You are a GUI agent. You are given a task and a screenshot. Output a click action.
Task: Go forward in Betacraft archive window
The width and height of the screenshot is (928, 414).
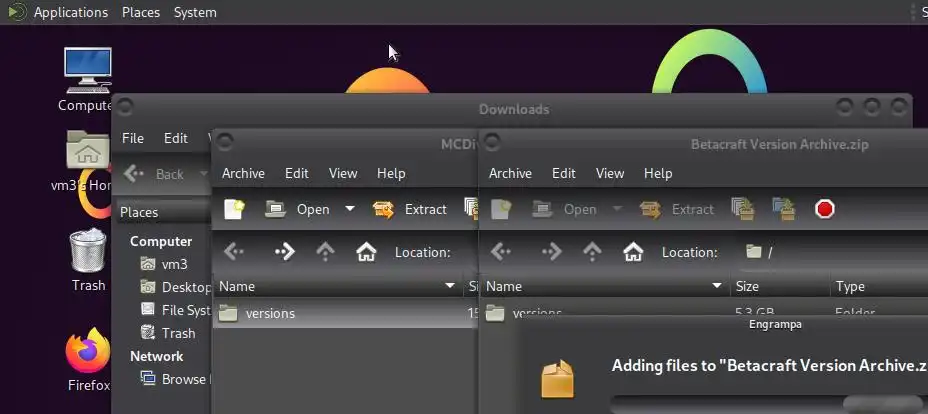coord(551,253)
